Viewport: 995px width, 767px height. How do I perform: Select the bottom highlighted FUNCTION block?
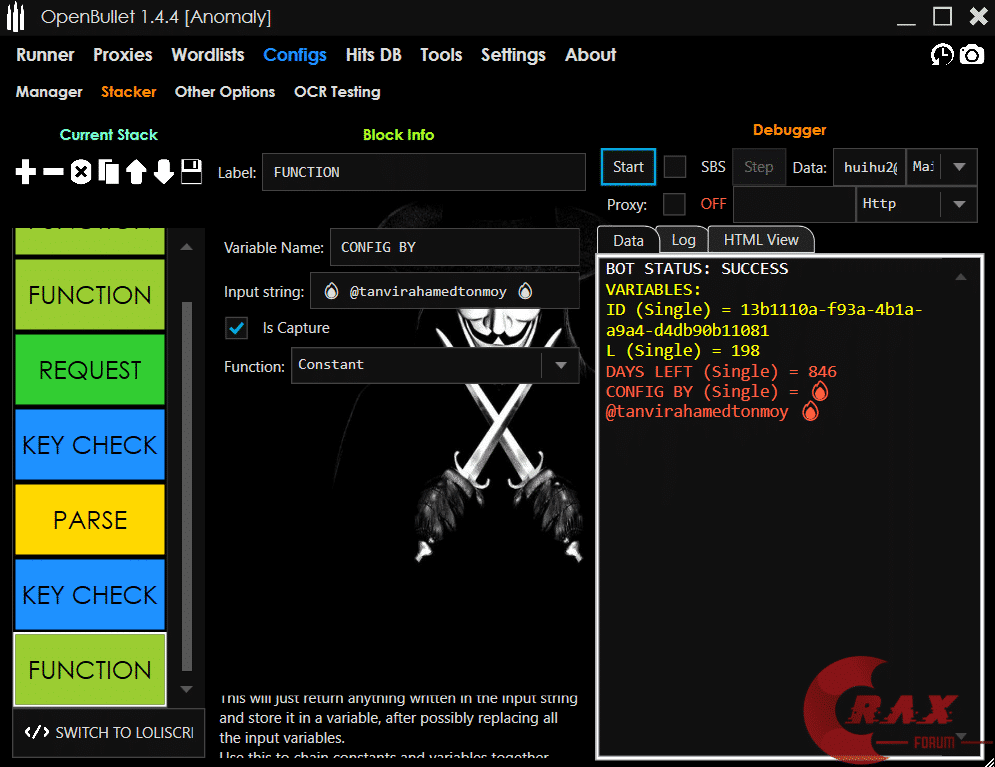tap(89, 669)
